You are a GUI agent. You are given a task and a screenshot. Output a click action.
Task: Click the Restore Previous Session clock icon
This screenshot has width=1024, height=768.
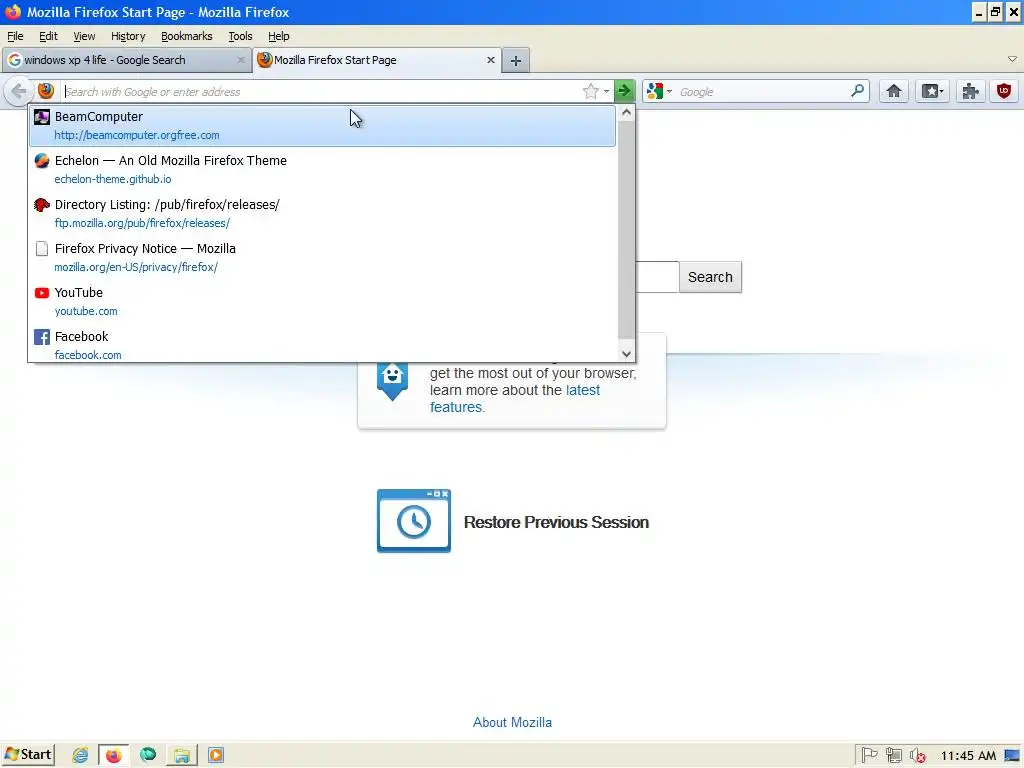(413, 520)
